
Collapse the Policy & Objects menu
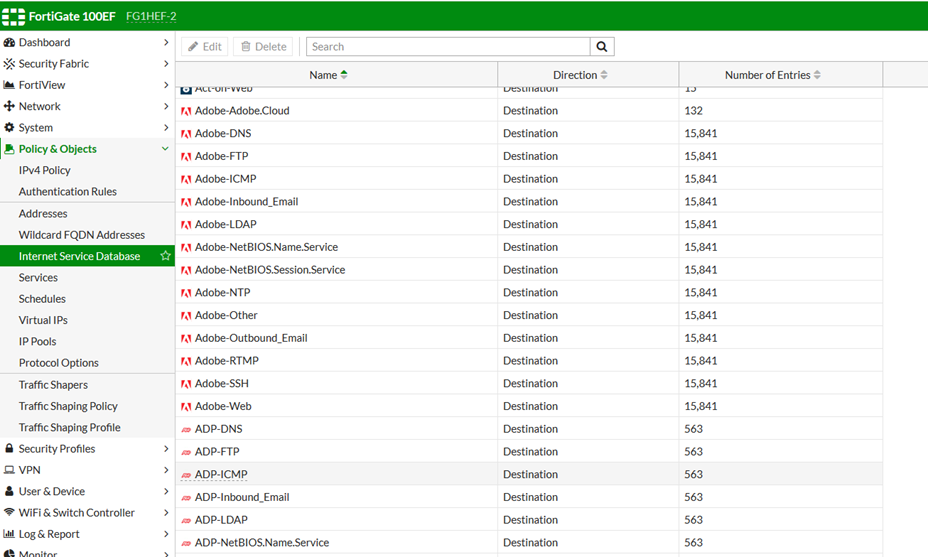(165, 149)
